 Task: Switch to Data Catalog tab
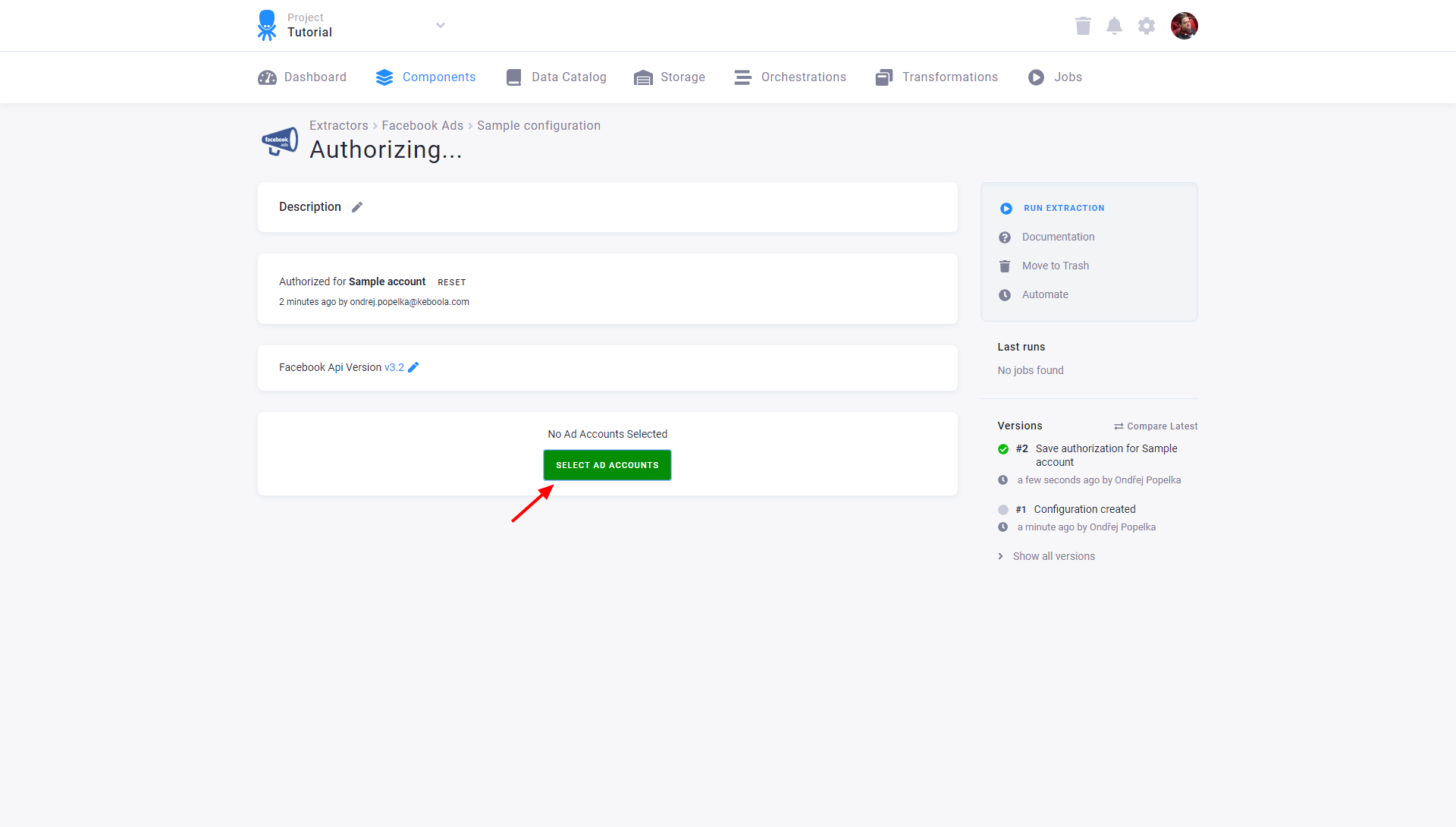[556, 77]
